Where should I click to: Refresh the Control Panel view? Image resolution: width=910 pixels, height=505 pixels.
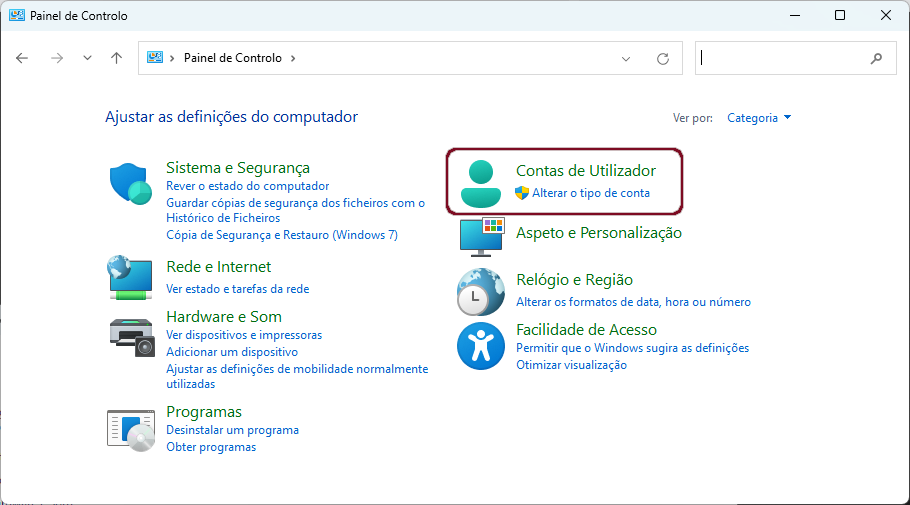663,59
